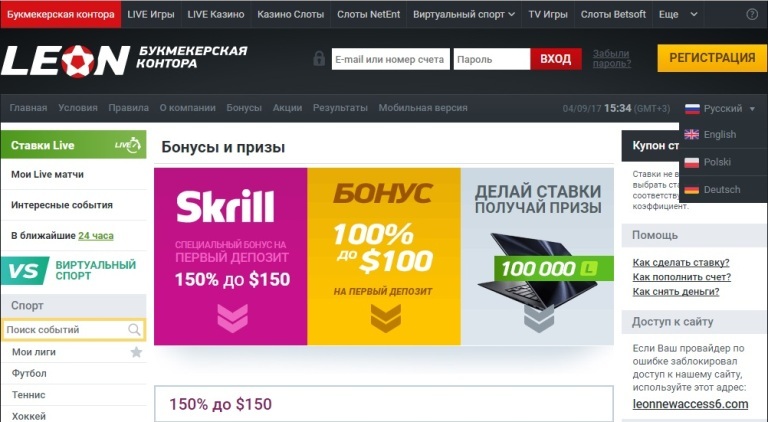768x422 pixels.
Task: Click the red ВХОД login button
Action: (x=556, y=59)
